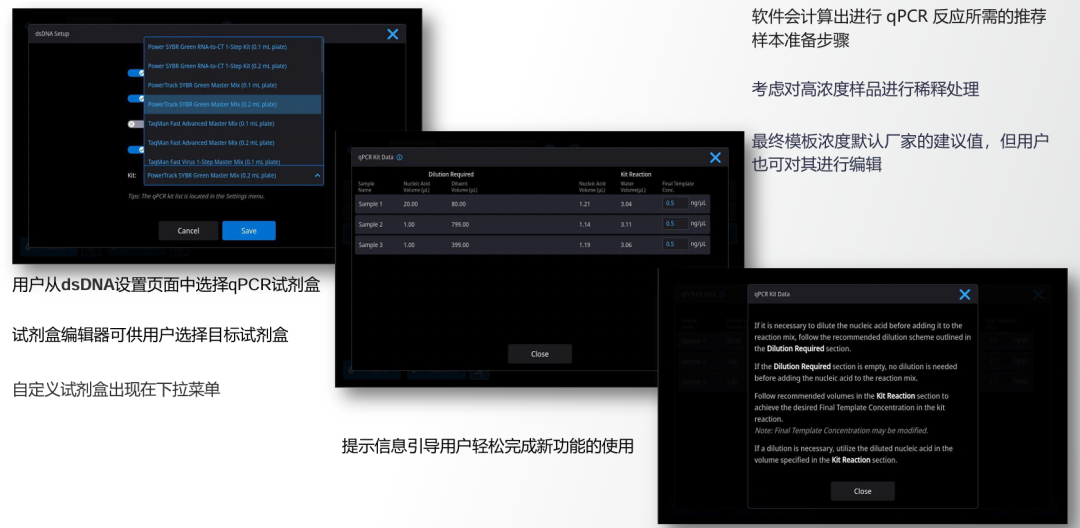Pick TaqMan Fast Advanced Master Mix (0.2 mL plate)
The width and height of the screenshot is (1080, 528).
pyautogui.click(x=232, y=142)
